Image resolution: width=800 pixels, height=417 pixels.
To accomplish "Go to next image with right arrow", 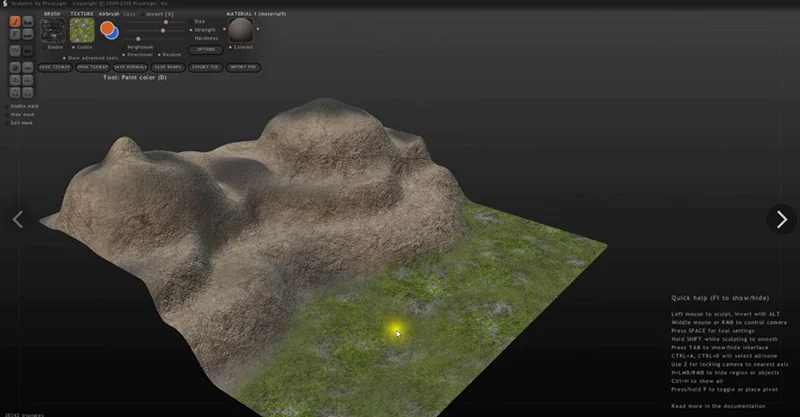I will point(781,219).
